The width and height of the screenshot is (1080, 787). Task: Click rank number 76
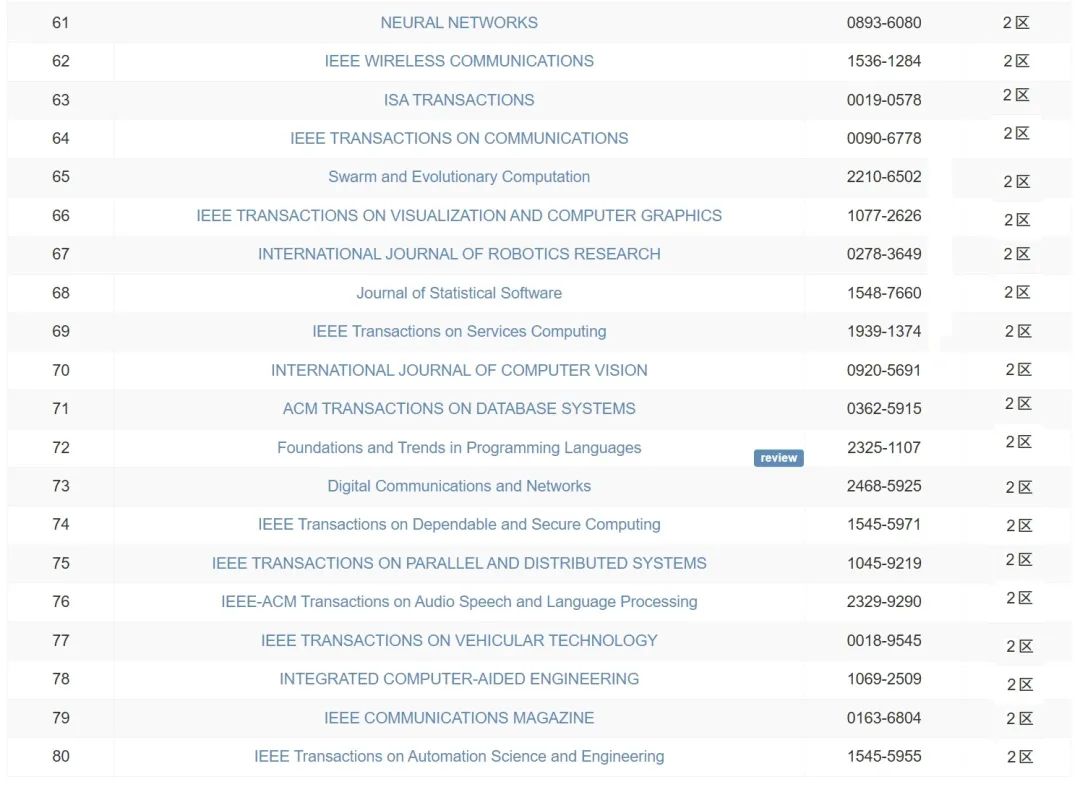(x=61, y=602)
